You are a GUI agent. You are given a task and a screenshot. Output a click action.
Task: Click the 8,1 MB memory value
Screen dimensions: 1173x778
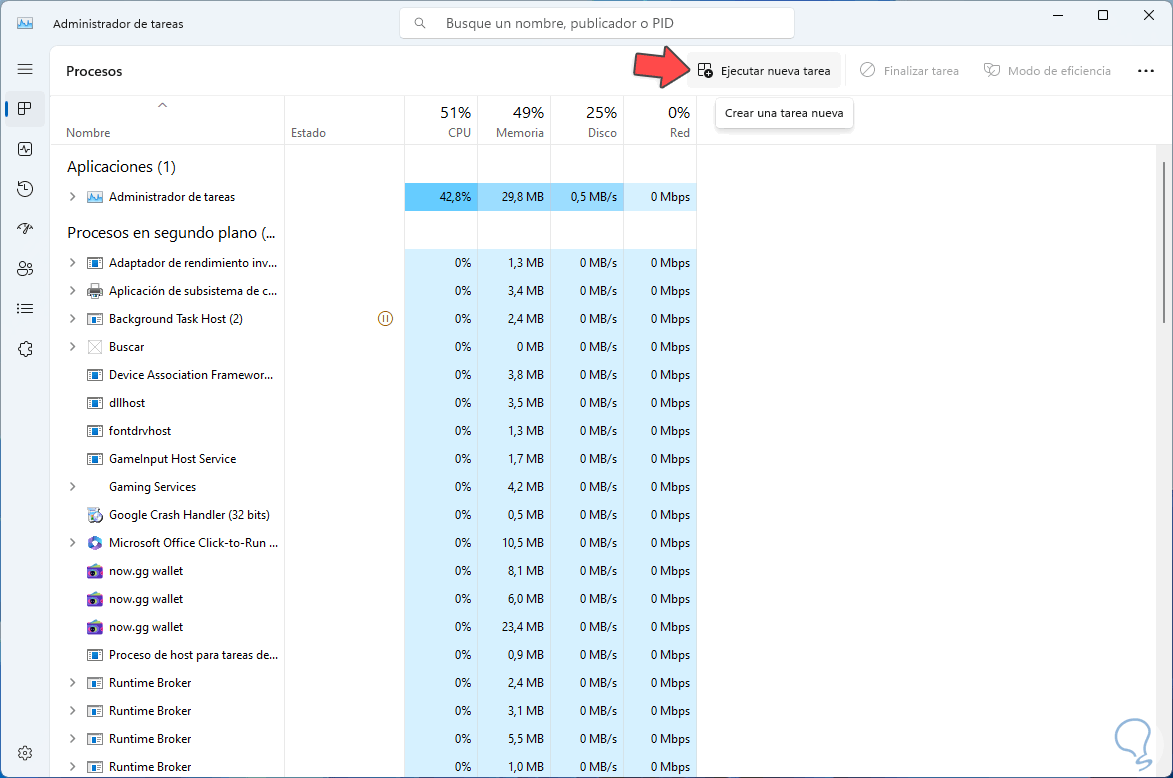[x=525, y=571]
